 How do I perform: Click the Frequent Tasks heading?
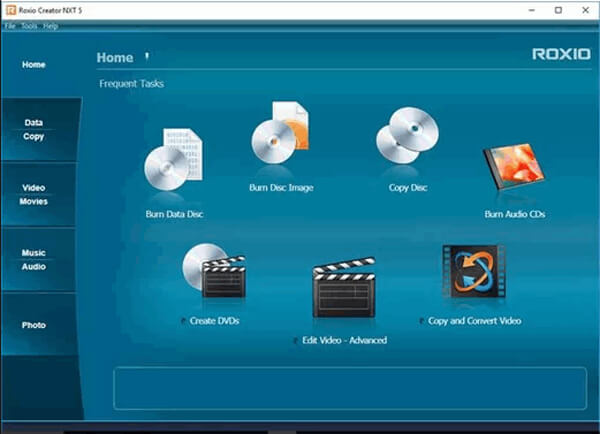[131, 83]
